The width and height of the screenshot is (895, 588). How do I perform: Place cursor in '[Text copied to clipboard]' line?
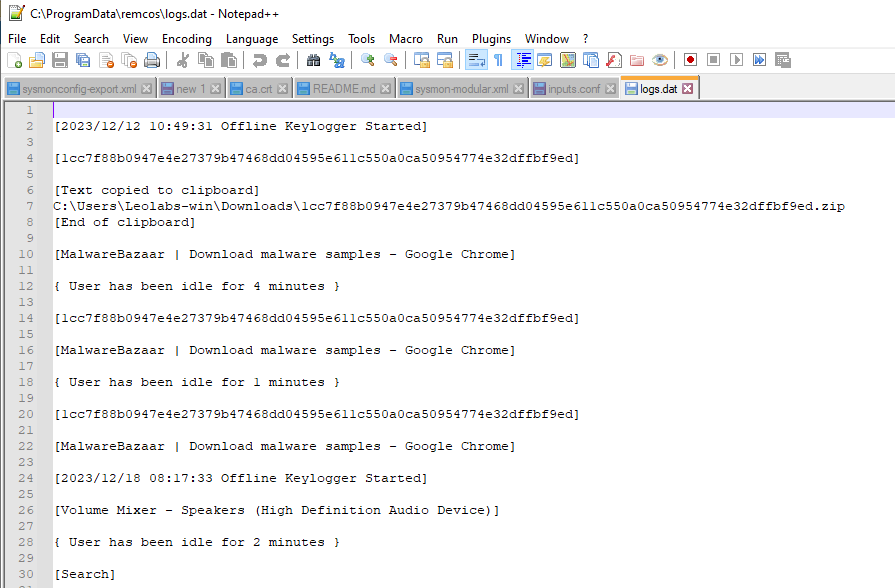click(x=156, y=190)
